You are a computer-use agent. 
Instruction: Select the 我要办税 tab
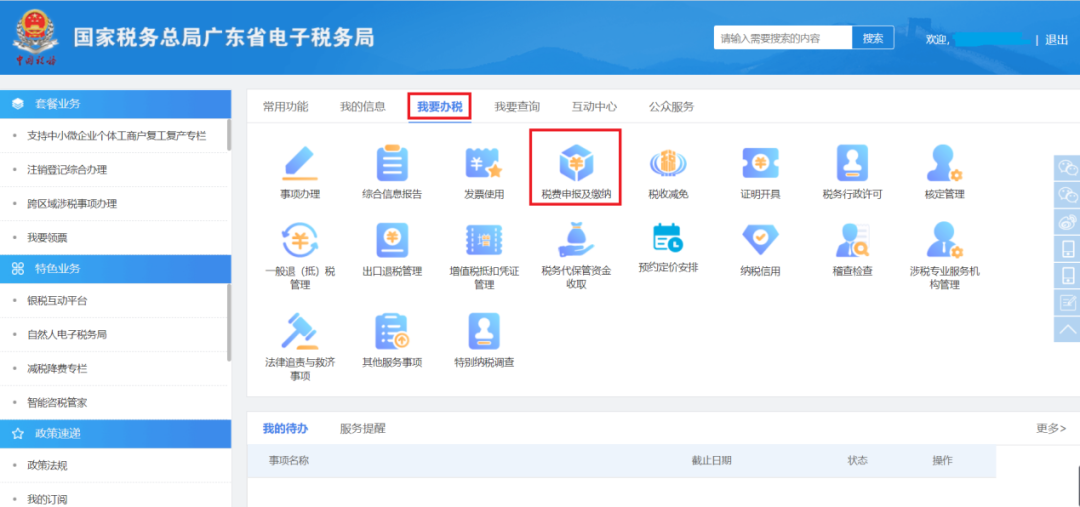coord(439,107)
